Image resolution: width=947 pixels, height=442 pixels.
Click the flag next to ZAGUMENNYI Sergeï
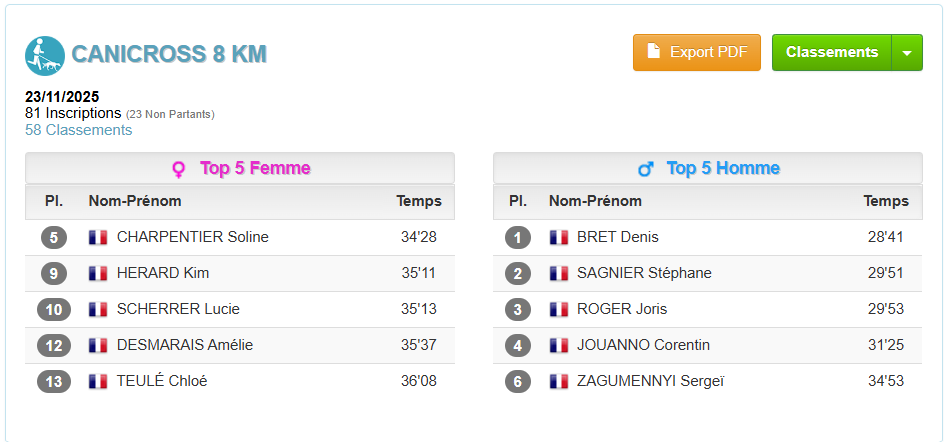(558, 381)
